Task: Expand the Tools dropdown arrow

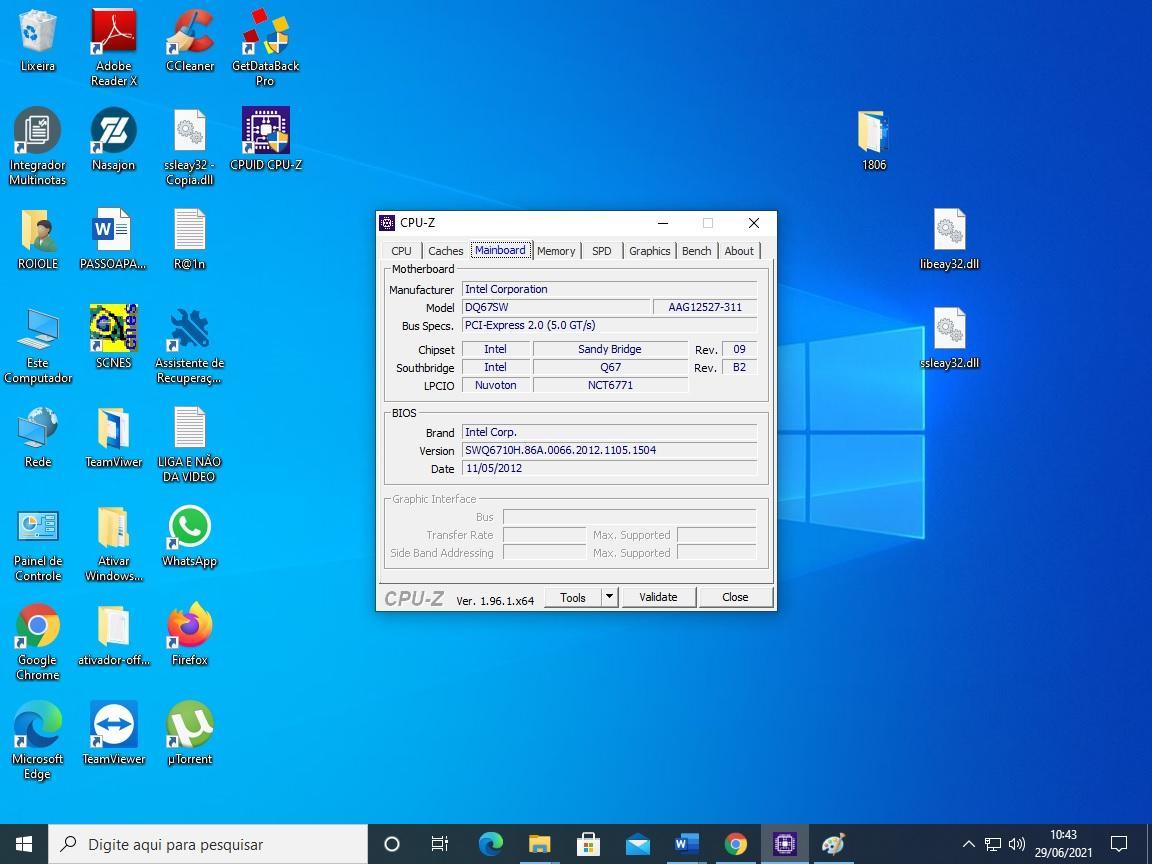Action: tap(610, 597)
